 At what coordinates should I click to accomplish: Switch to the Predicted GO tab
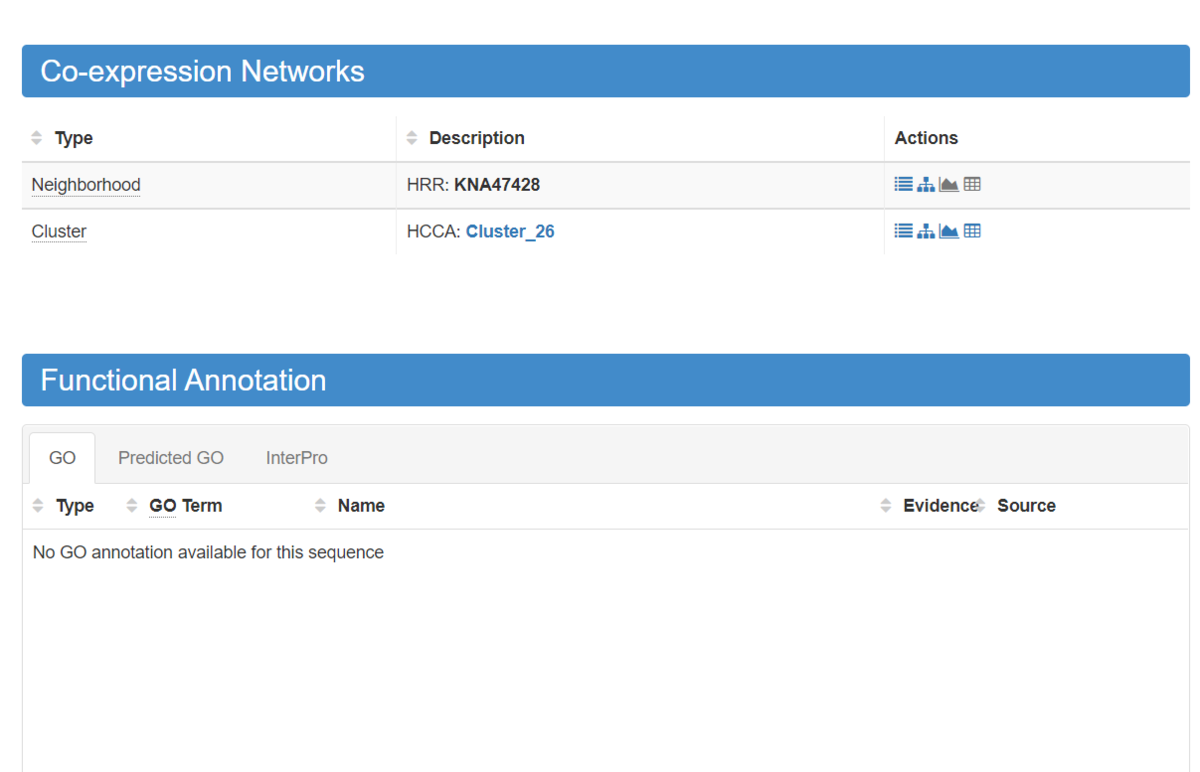tap(171, 458)
